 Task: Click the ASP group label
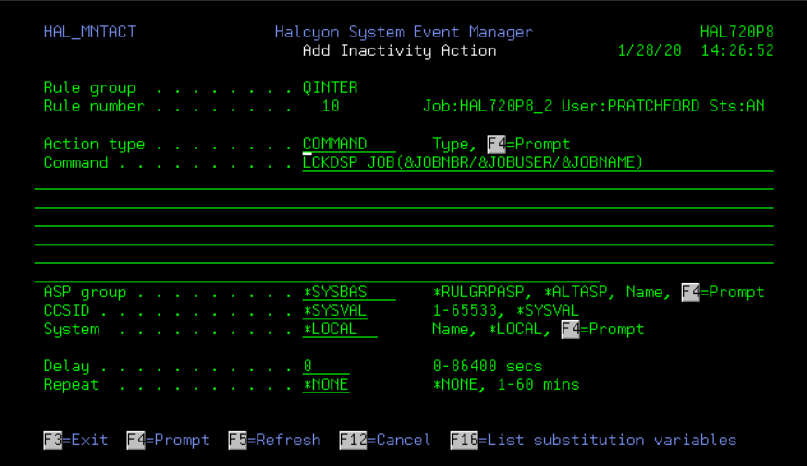(85, 292)
